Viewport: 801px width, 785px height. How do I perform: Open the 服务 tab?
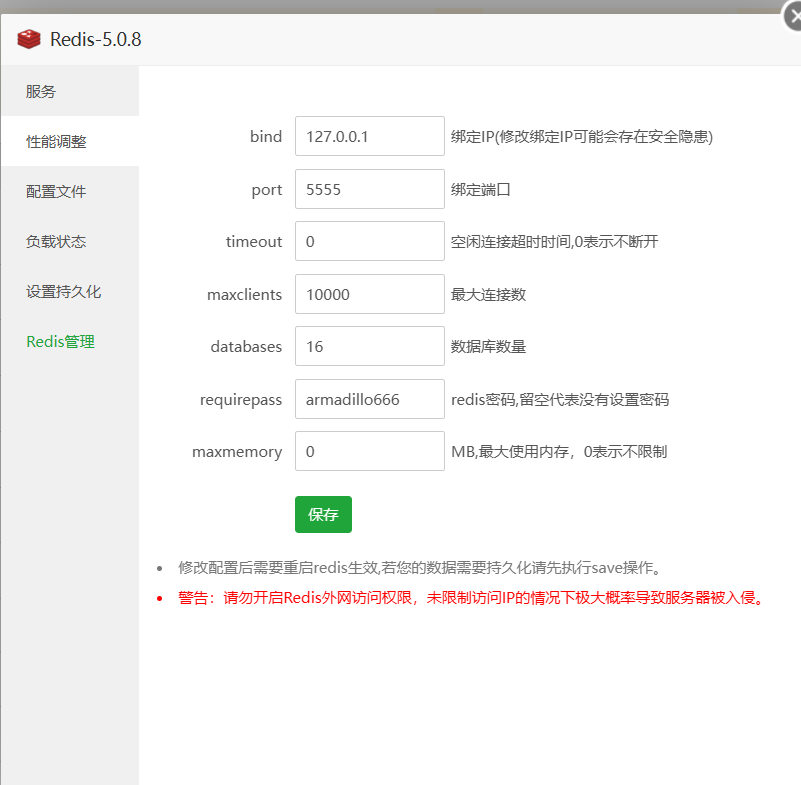[70, 91]
